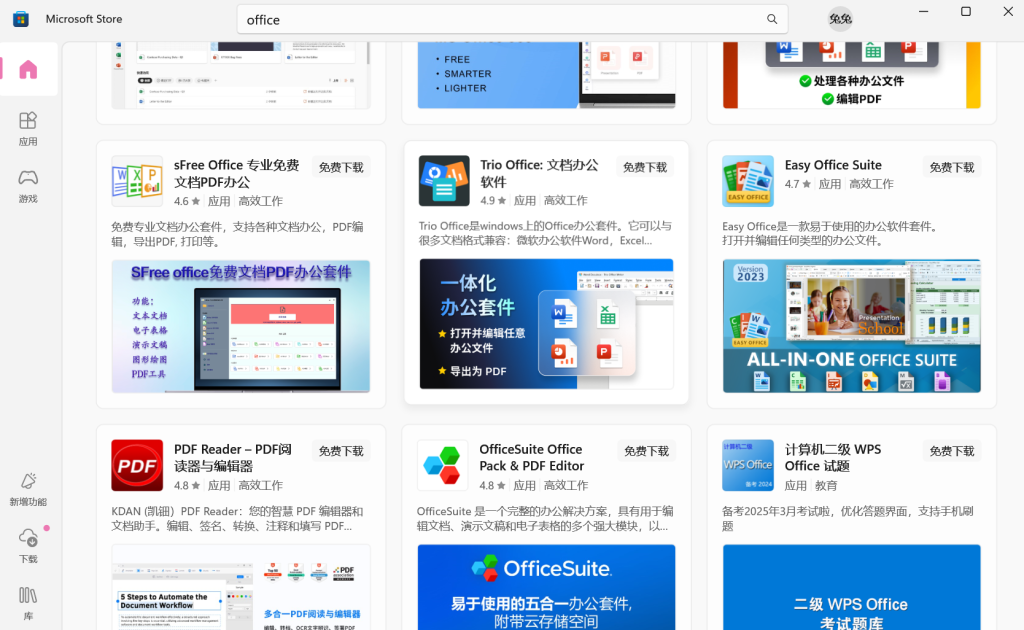The height and width of the screenshot is (630, 1024).
Task: Go to the 应用 (Apps) section
Action: point(28,129)
